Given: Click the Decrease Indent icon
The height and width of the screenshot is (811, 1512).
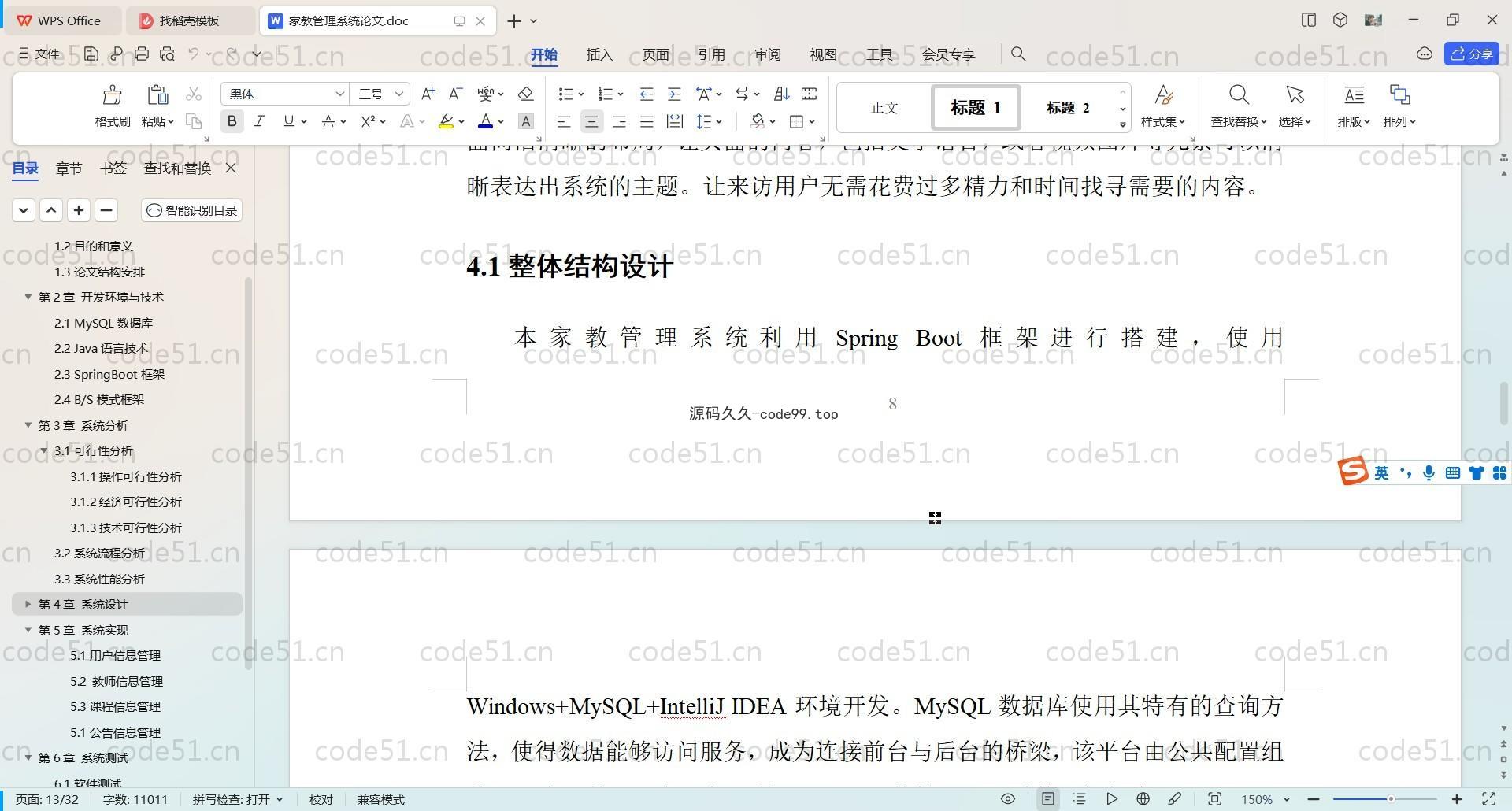Looking at the screenshot, I should click(x=647, y=94).
